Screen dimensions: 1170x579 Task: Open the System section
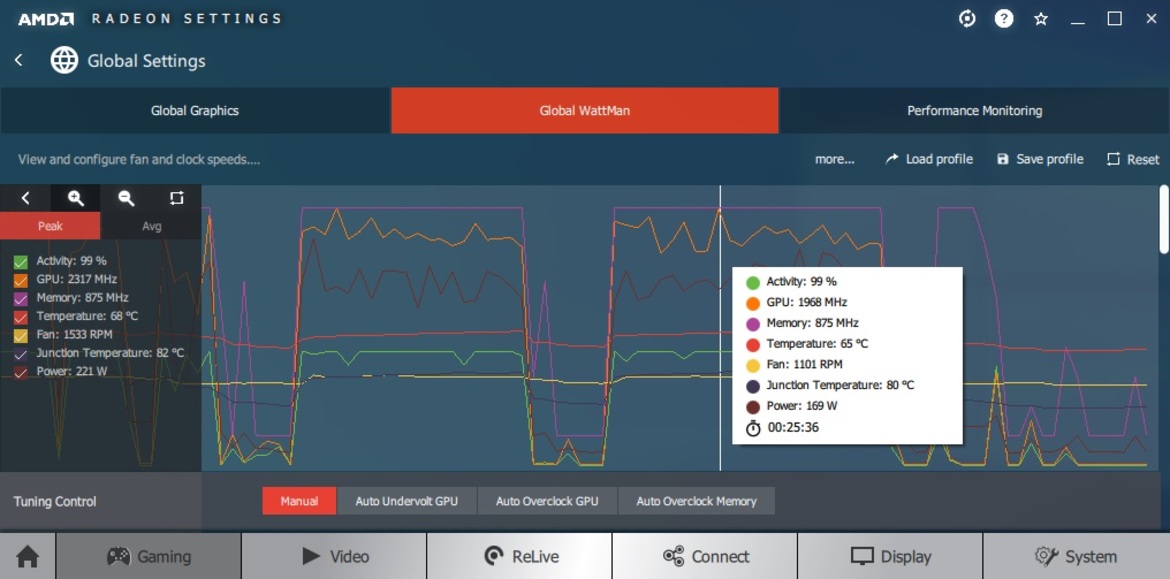(x=1076, y=557)
